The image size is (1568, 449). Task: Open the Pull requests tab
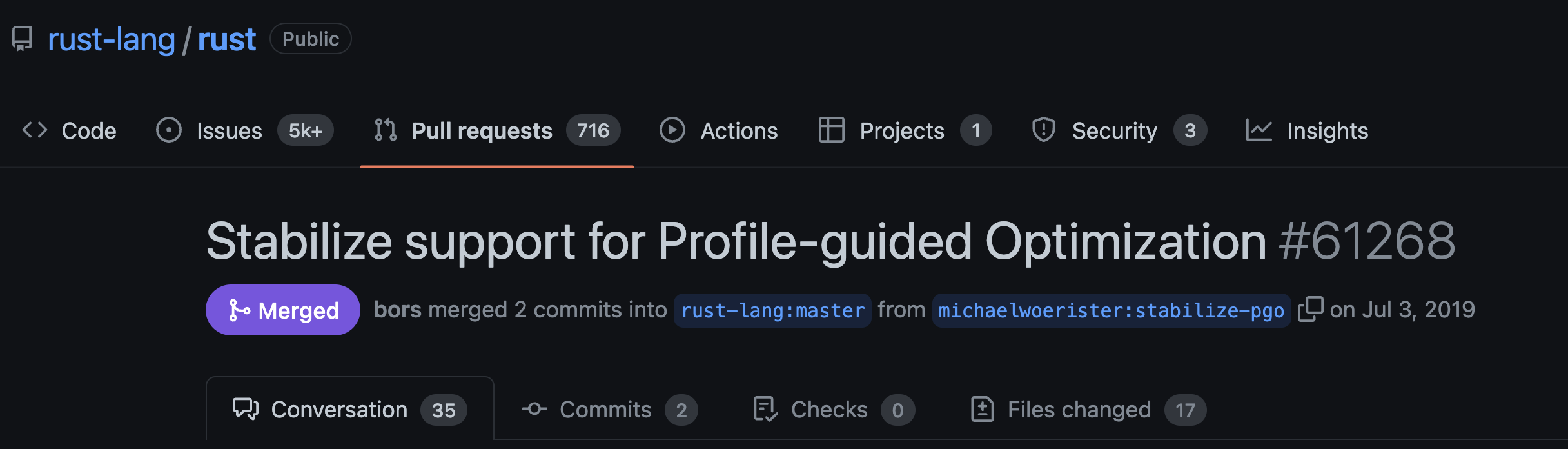(482, 131)
